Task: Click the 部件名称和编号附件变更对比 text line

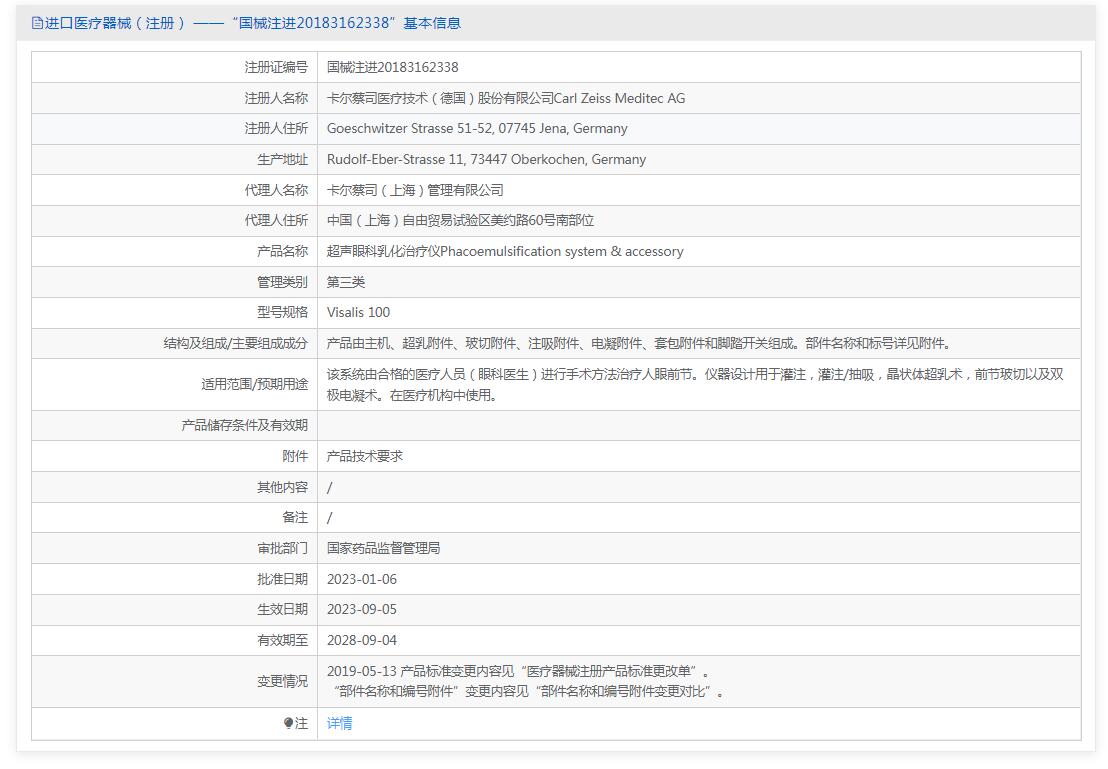Action: [528, 691]
